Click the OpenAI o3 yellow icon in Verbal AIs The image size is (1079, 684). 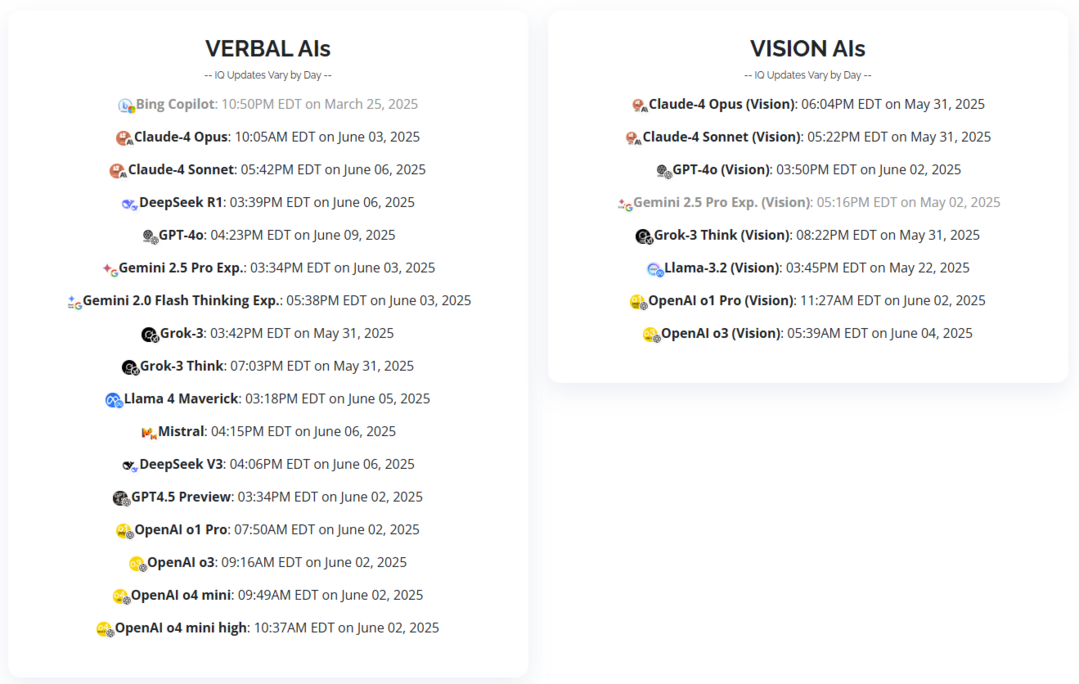138,564
